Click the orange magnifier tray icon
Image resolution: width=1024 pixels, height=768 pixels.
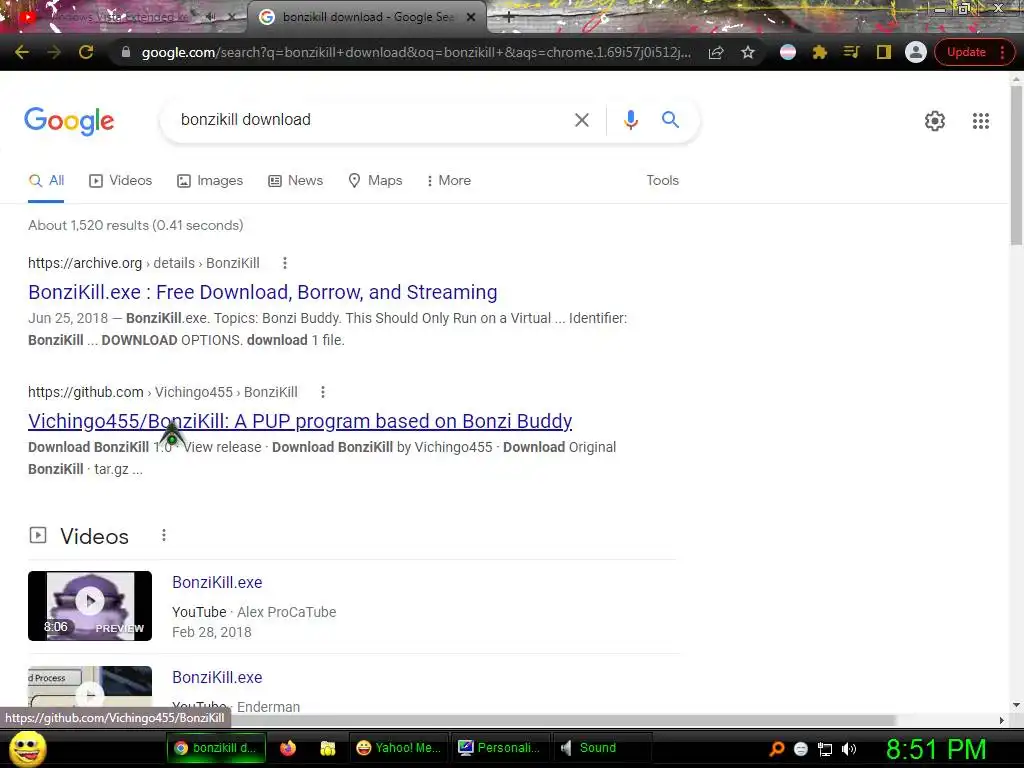pyautogui.click(x=776, y=749)
